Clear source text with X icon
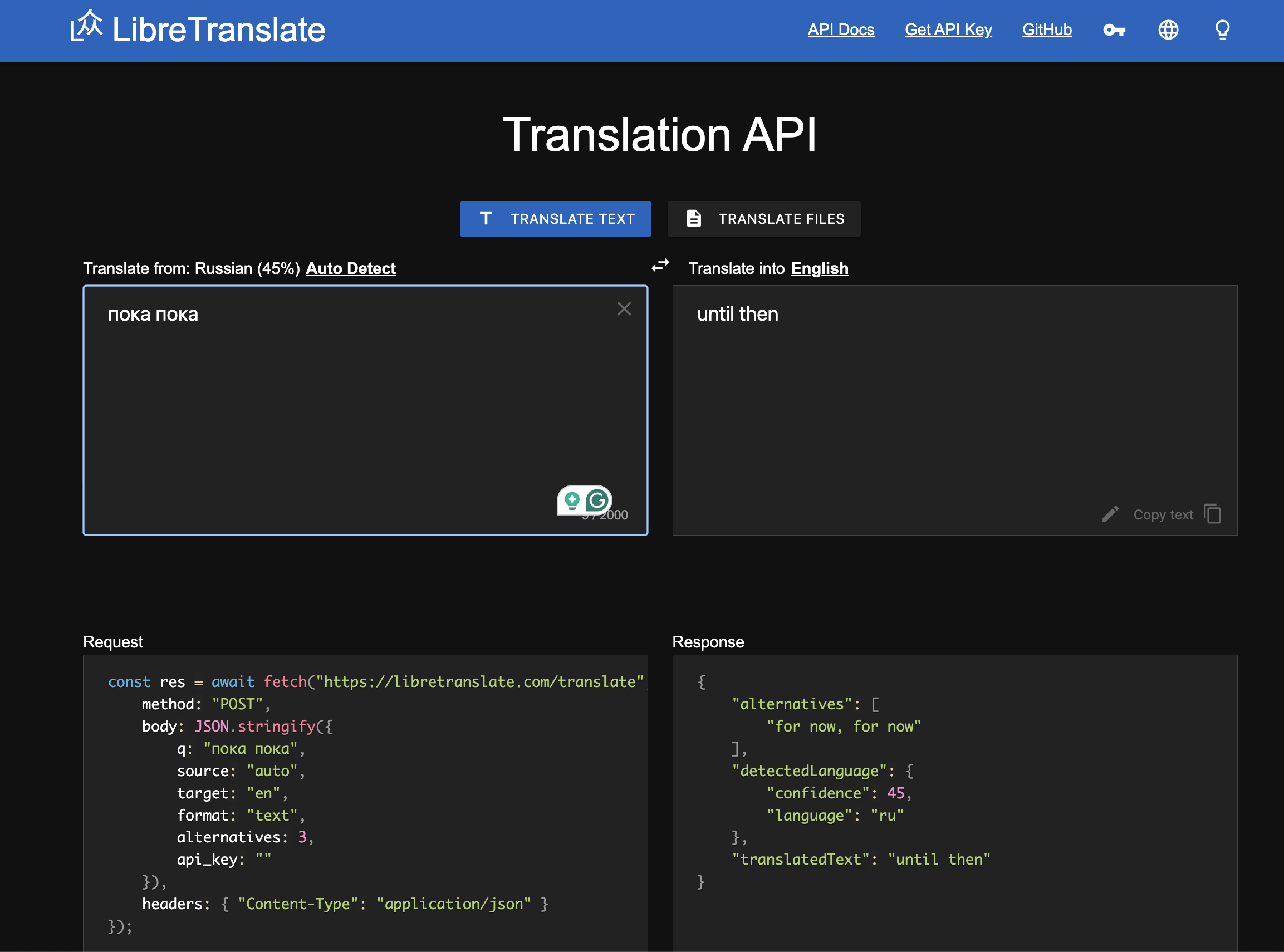 point(624,309)
